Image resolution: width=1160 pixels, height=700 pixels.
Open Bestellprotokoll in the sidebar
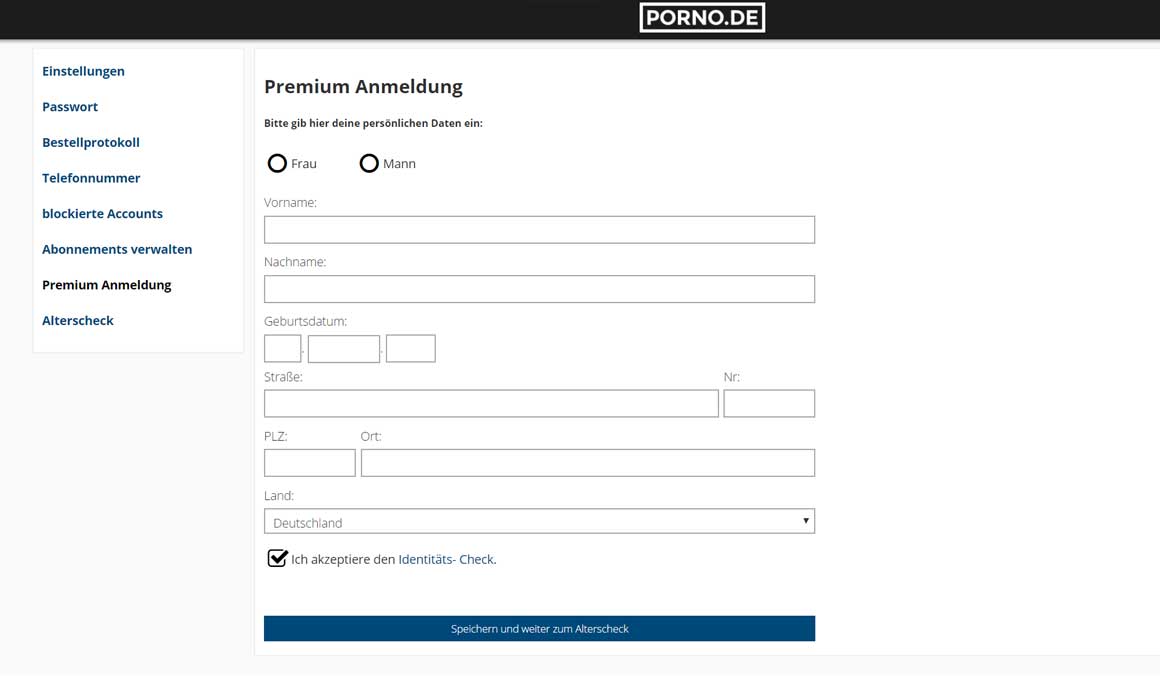pos(91,142)
